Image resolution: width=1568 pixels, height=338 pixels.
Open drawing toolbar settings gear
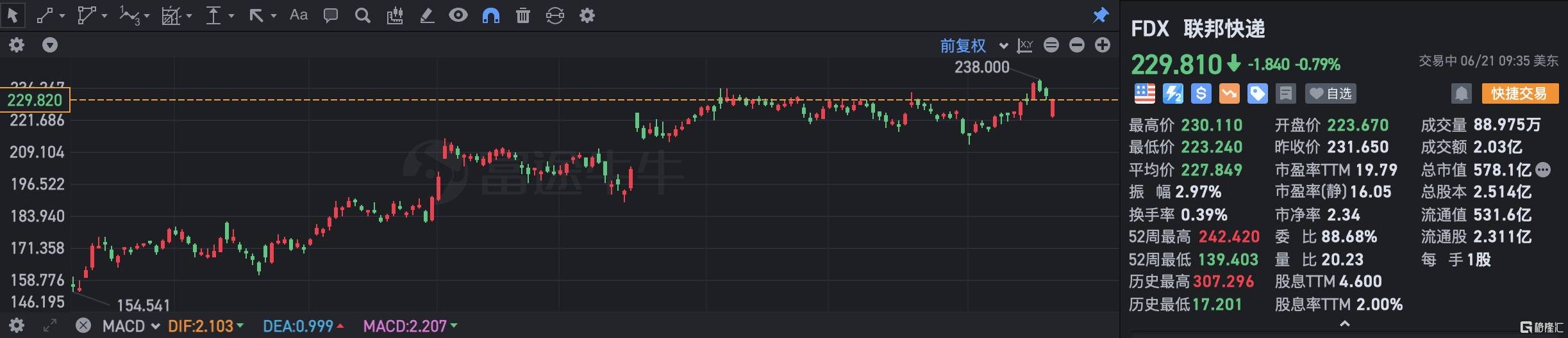click(x=587, y=15)
